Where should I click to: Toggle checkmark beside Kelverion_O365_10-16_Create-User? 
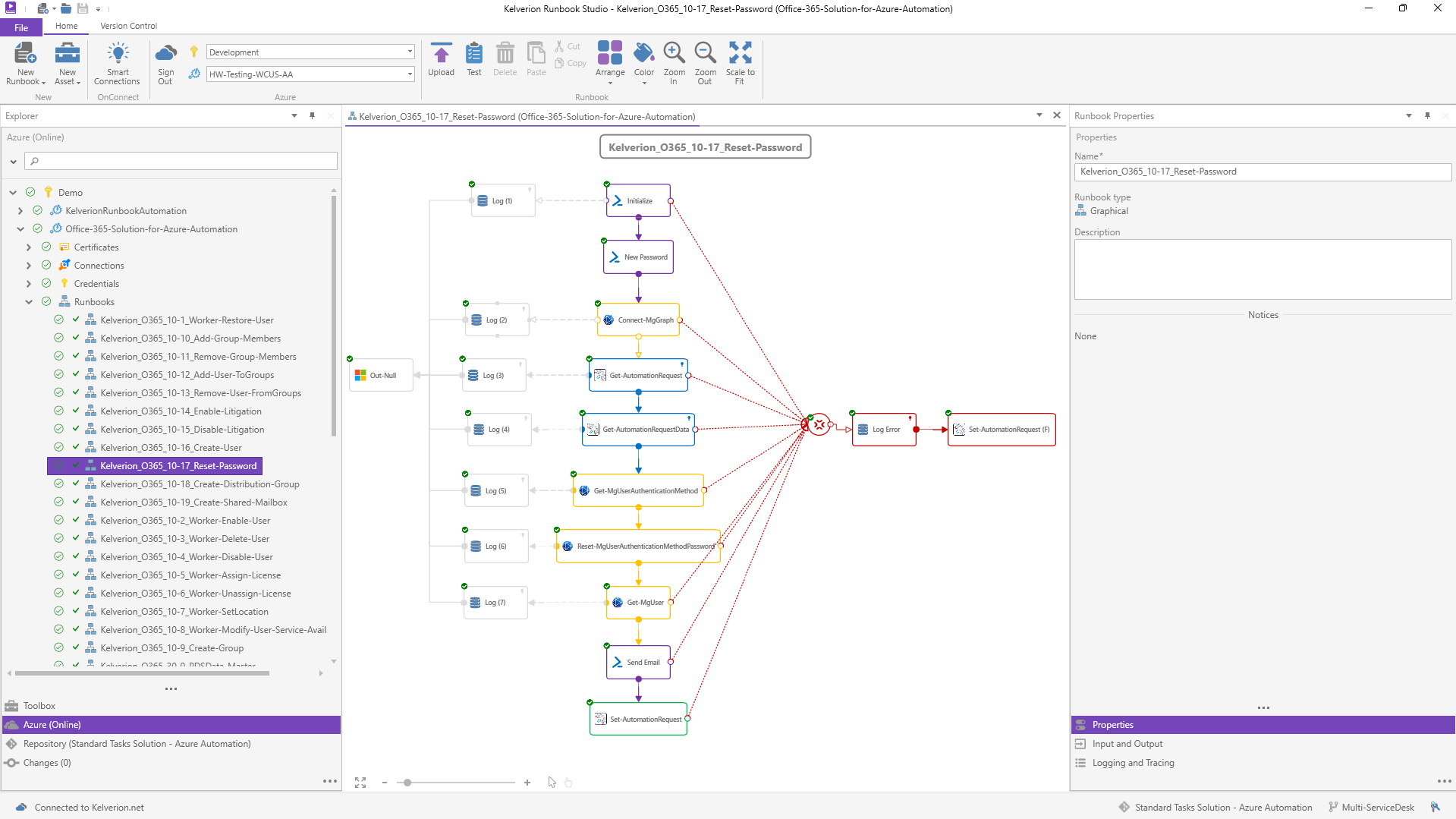(x=76, y=447)
